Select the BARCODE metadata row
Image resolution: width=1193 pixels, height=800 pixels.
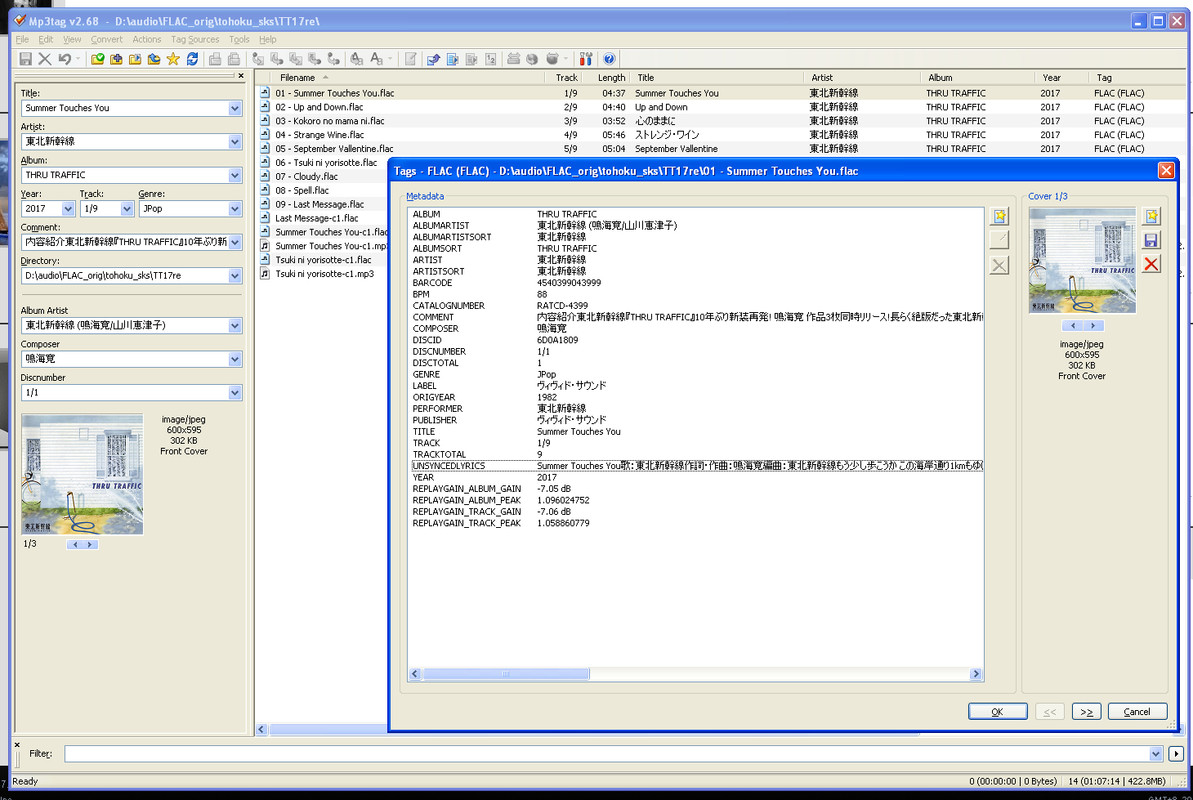point(696,282)
